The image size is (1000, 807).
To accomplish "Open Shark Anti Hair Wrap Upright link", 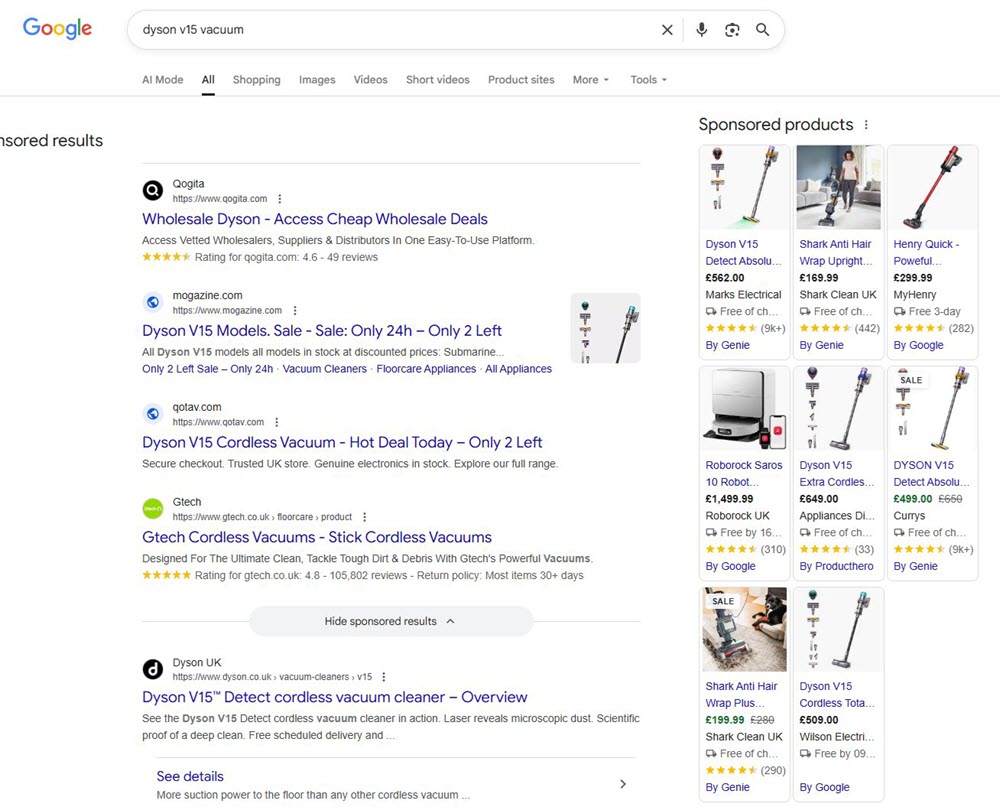I will [836, 253].
